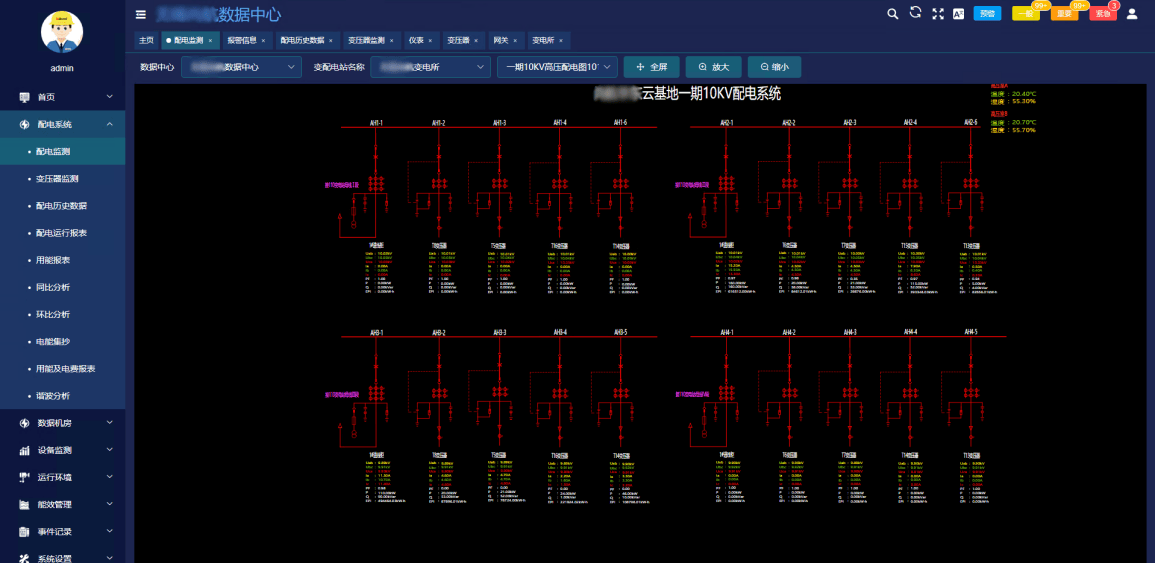Close the 仪表 tab
Viewport: 1155px width, 563px height.
(430, 41)
